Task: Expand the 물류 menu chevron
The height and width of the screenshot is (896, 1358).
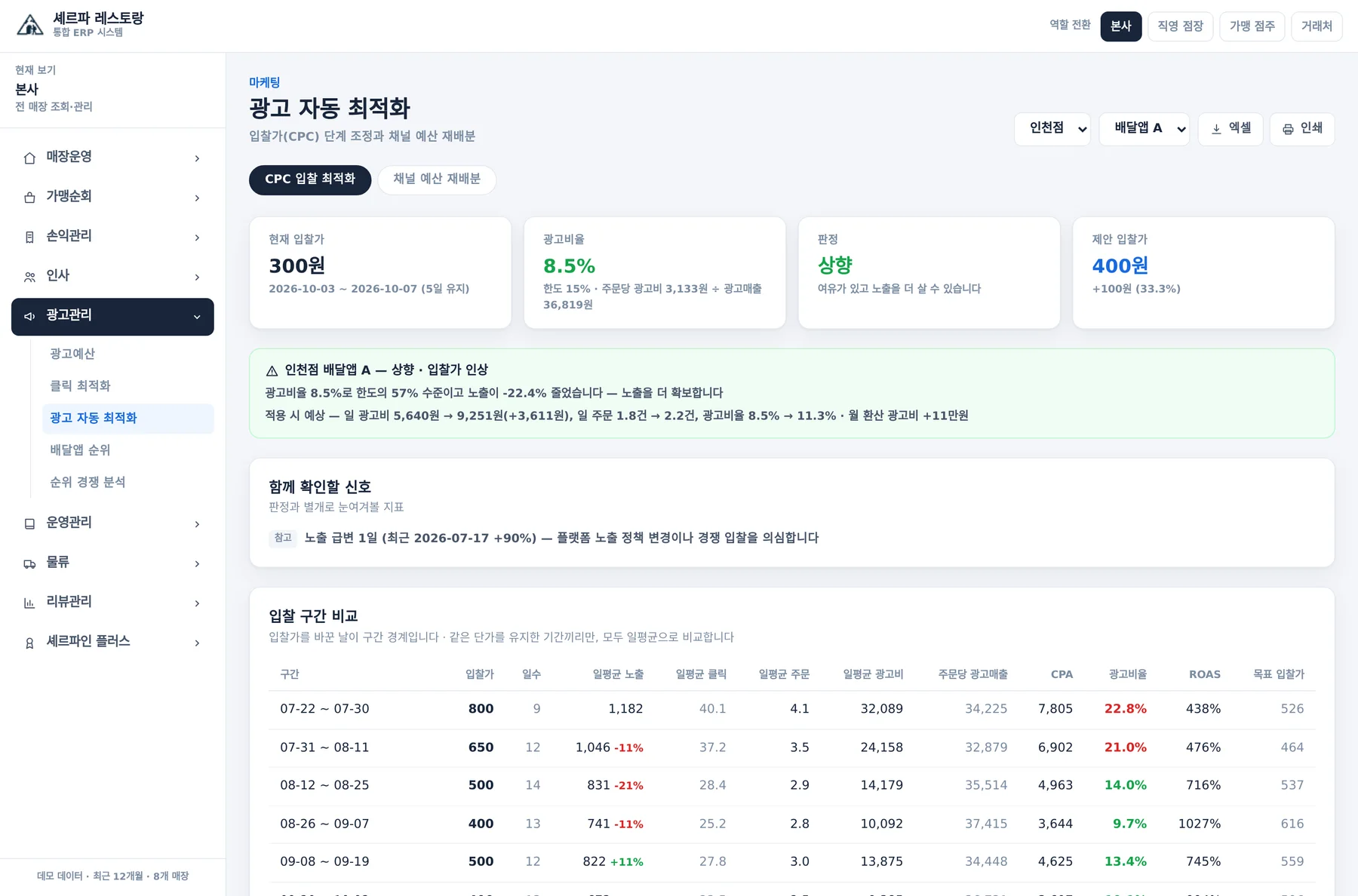Action: [197, 563]
